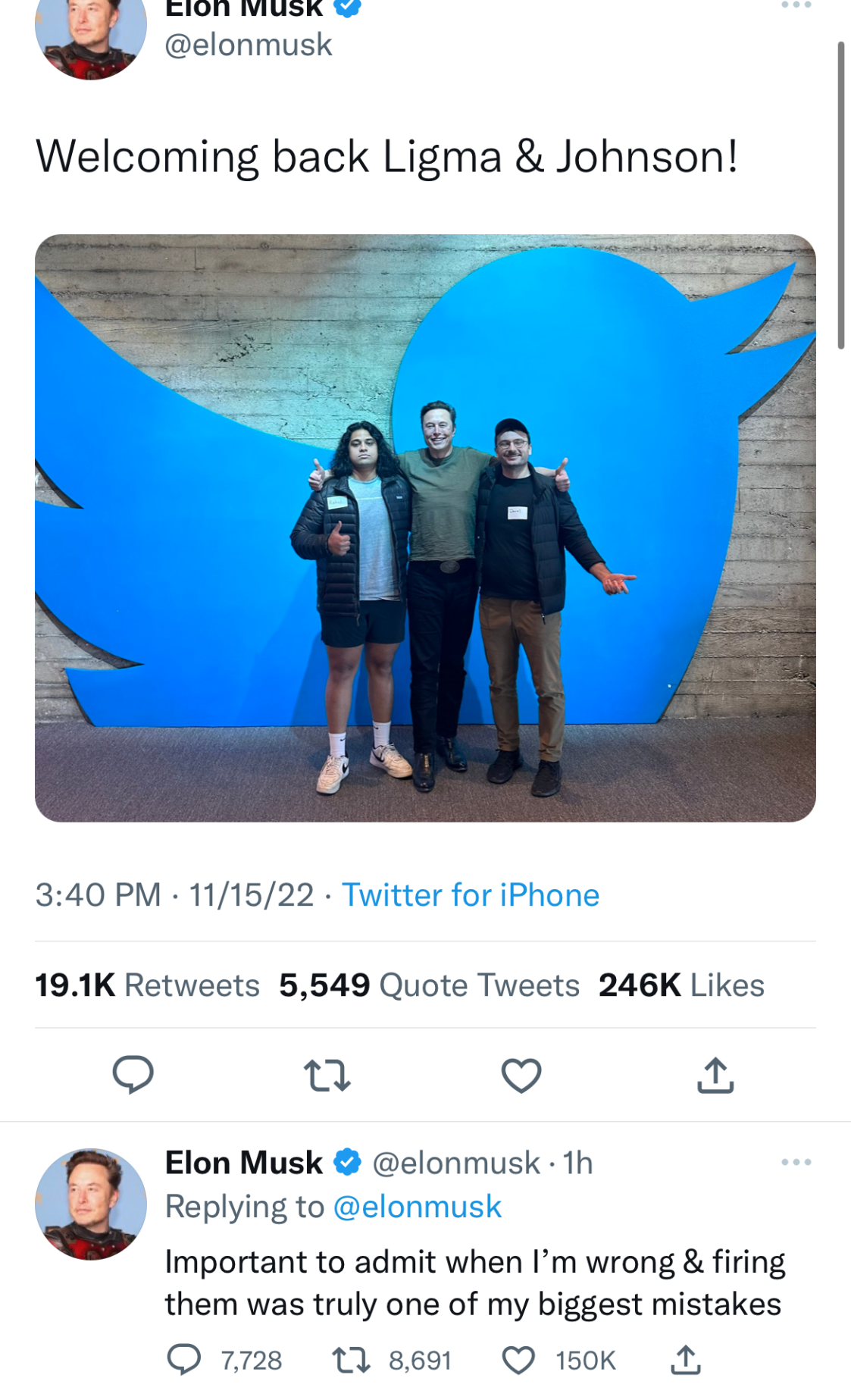Open reply author's profile avatar

[x=90, y=1204]
